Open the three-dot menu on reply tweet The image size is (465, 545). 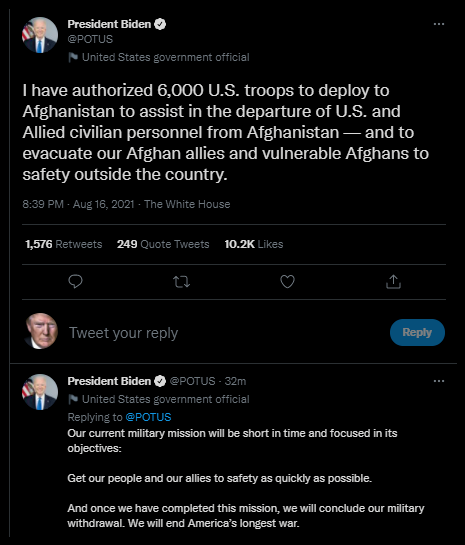tap(439, 381)
